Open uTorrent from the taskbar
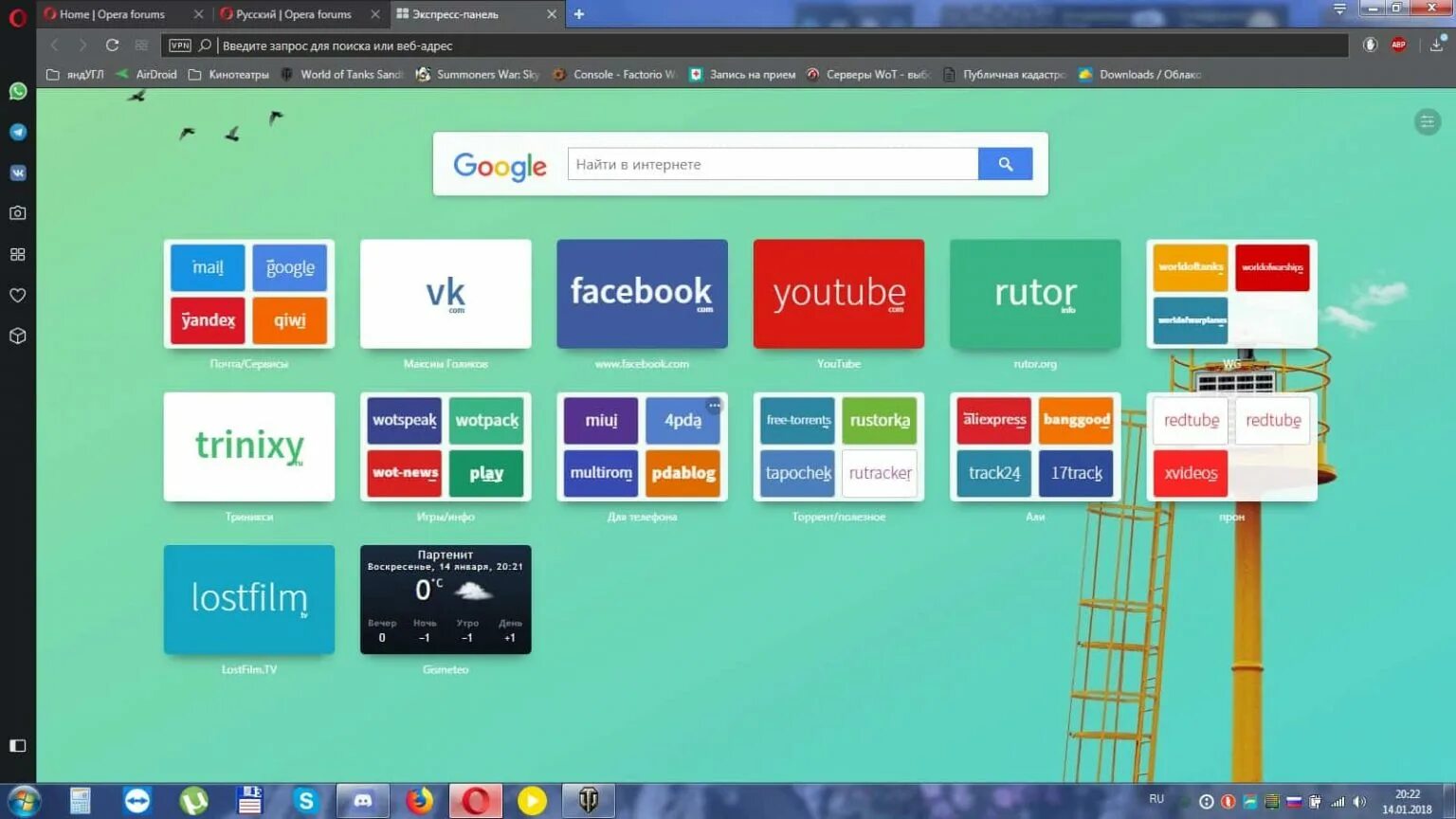The width and height of the screenshot is (1456, 819). click(193, 801)
